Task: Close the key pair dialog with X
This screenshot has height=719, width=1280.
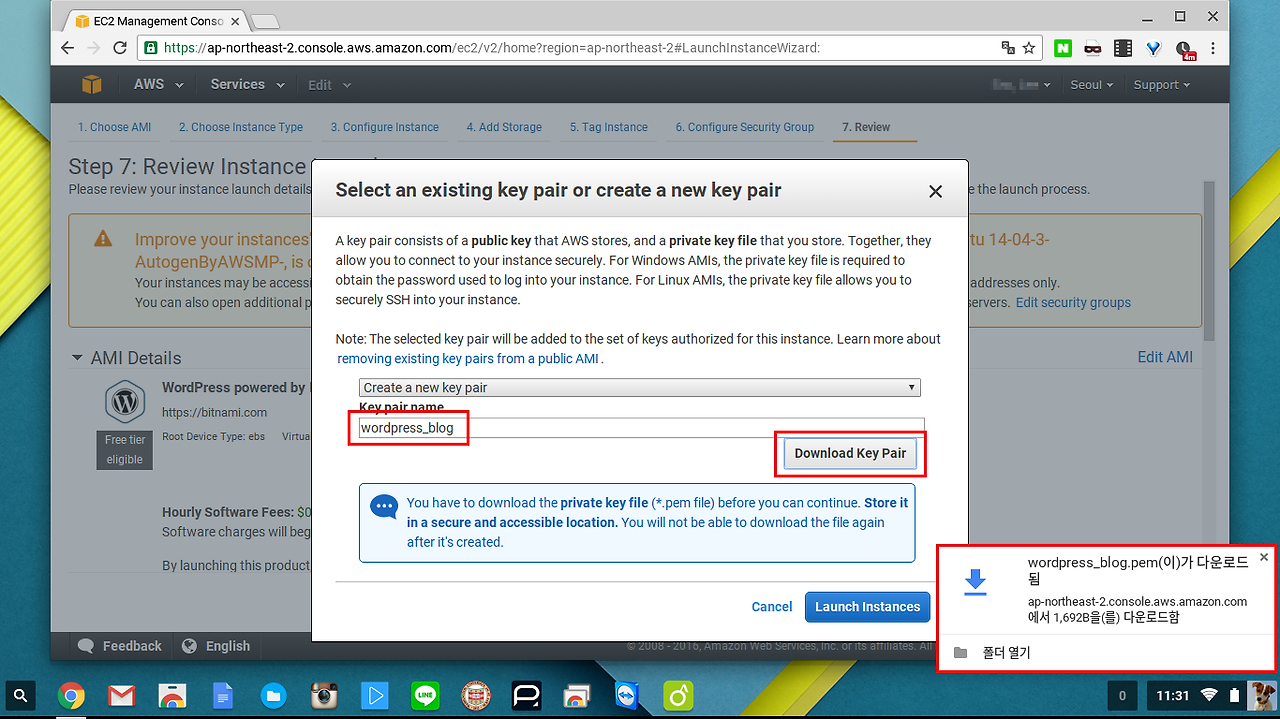Action: click(x=936, y=191)
